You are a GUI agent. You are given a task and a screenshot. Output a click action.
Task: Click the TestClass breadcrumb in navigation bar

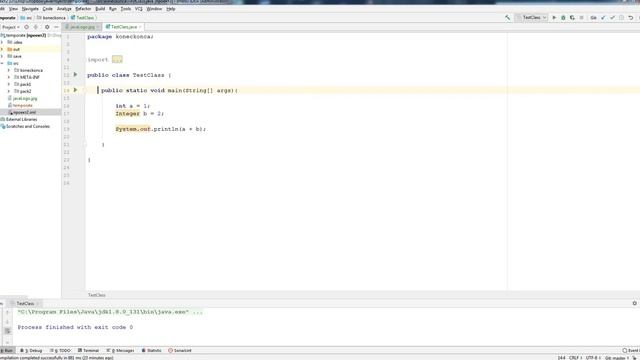tap(82, 18)
